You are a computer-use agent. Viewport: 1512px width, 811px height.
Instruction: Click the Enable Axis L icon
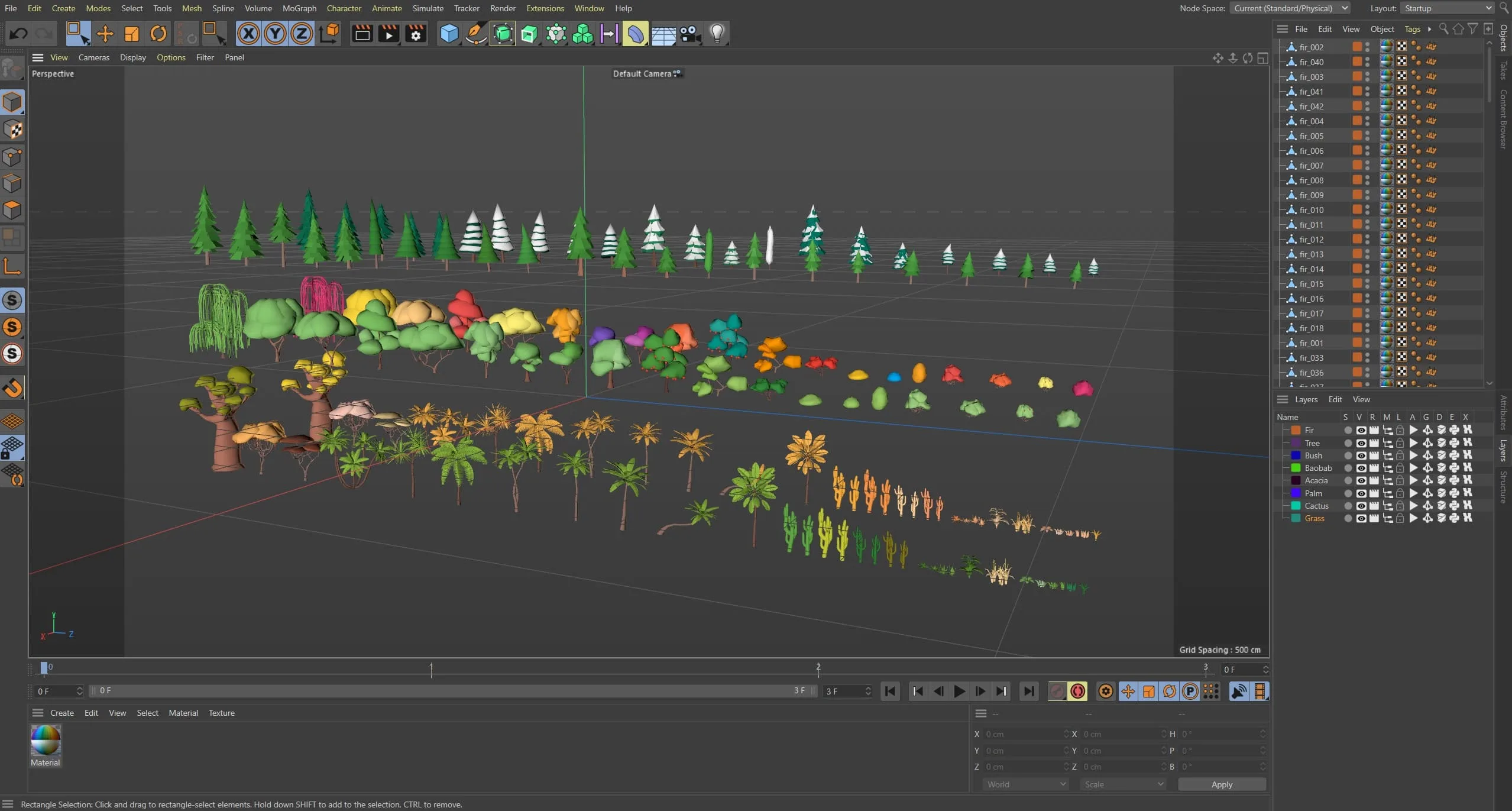[12, 266]
